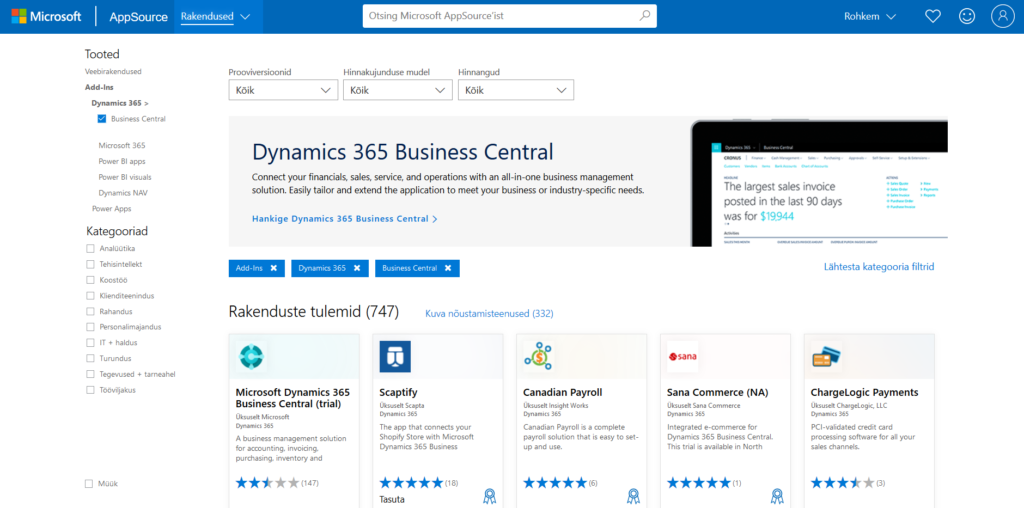Check the Müük category checkbox

point(89,484)
